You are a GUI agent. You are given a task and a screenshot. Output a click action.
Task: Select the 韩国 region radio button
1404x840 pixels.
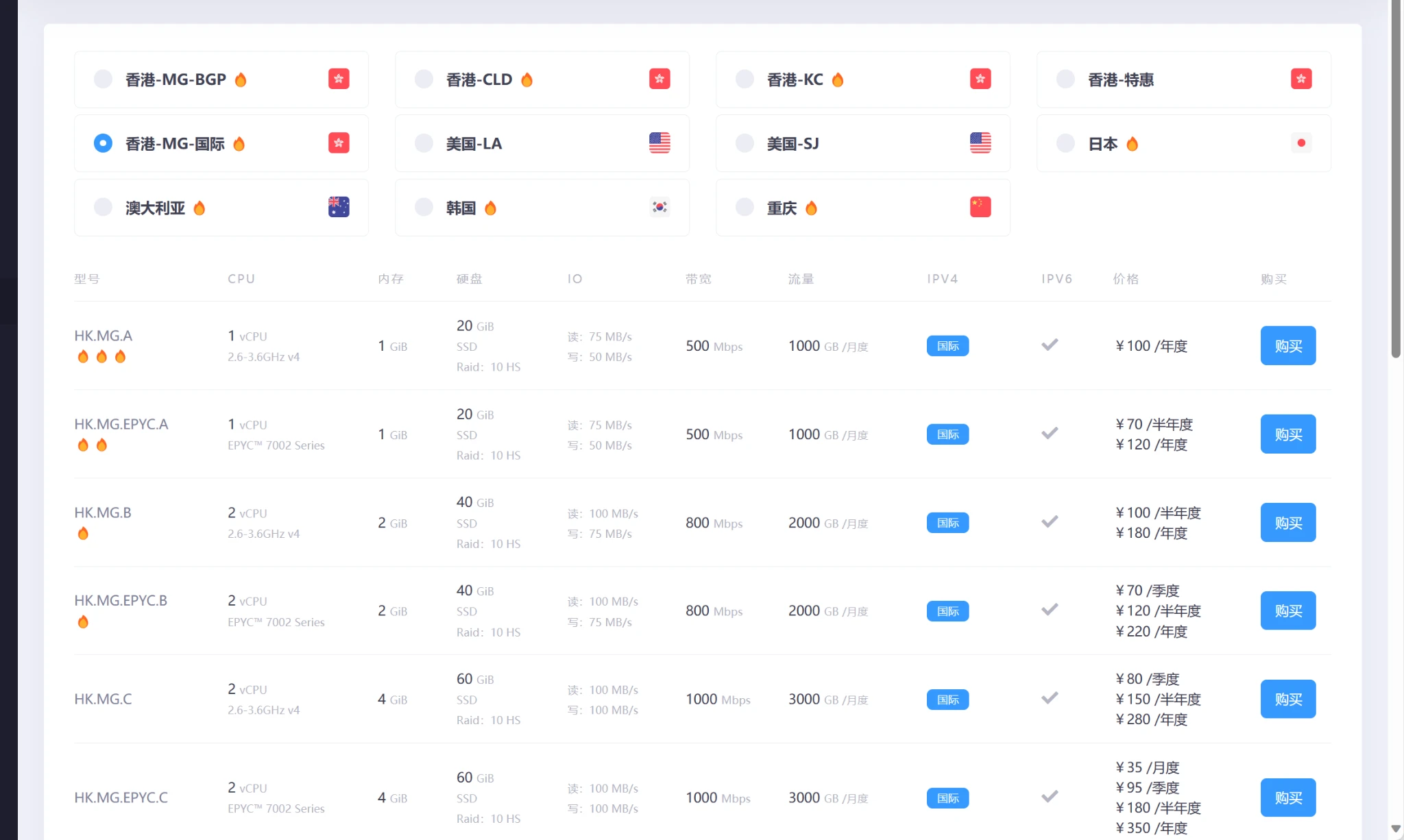click(x=424, y=207)
